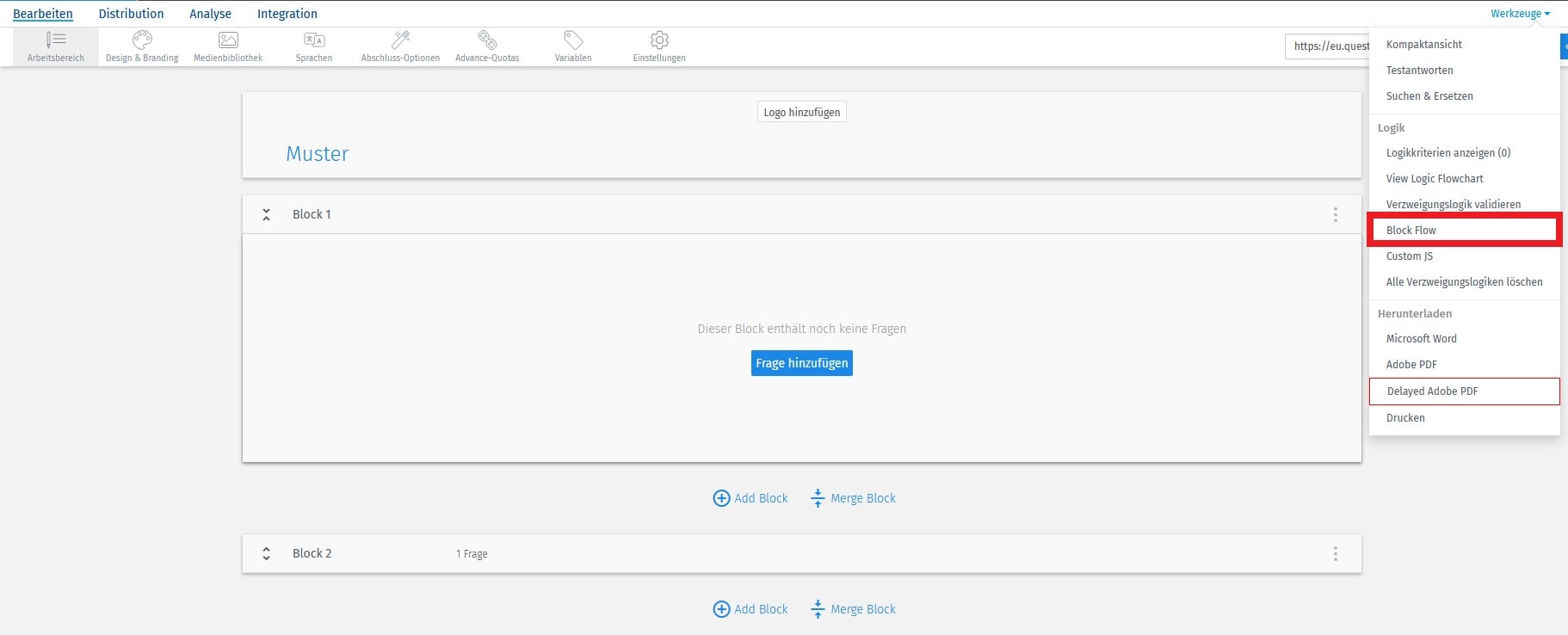Switch to the Distribution tab
The height and width of the screenshot is (635, 1568).
[131, 14]
